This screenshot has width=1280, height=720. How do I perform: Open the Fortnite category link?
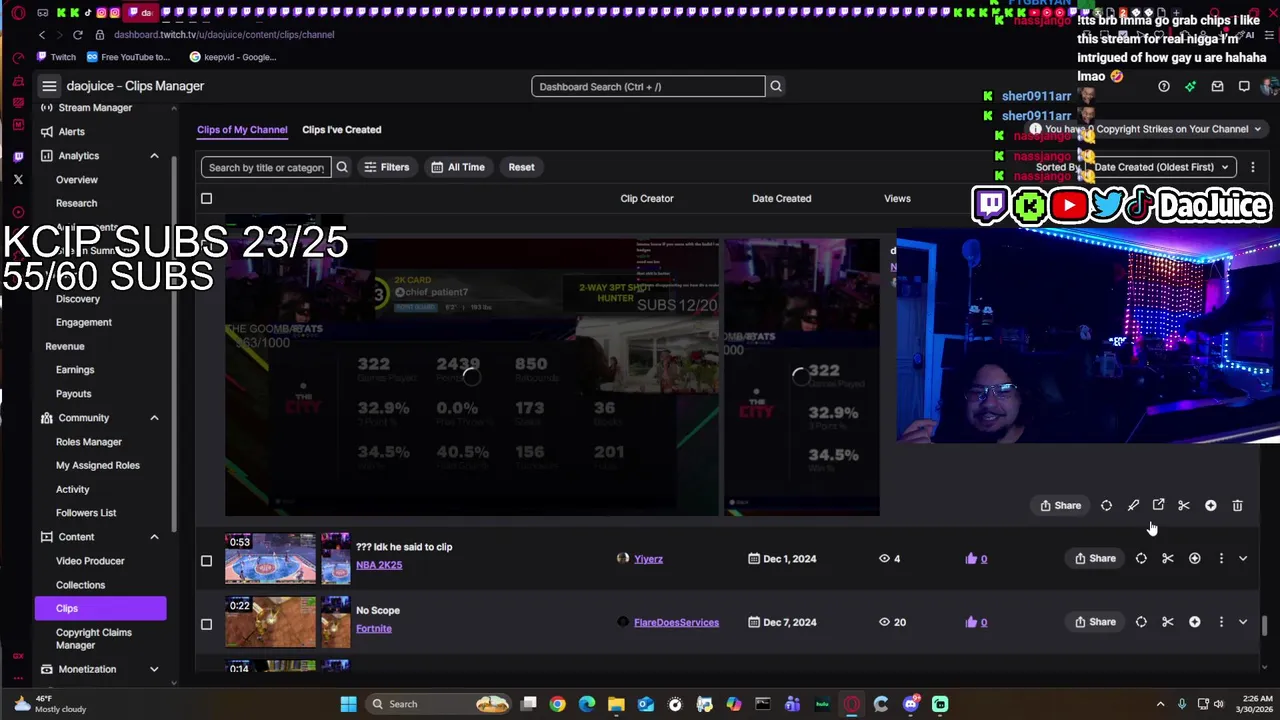pyautogui.click(x=374, y=629)
